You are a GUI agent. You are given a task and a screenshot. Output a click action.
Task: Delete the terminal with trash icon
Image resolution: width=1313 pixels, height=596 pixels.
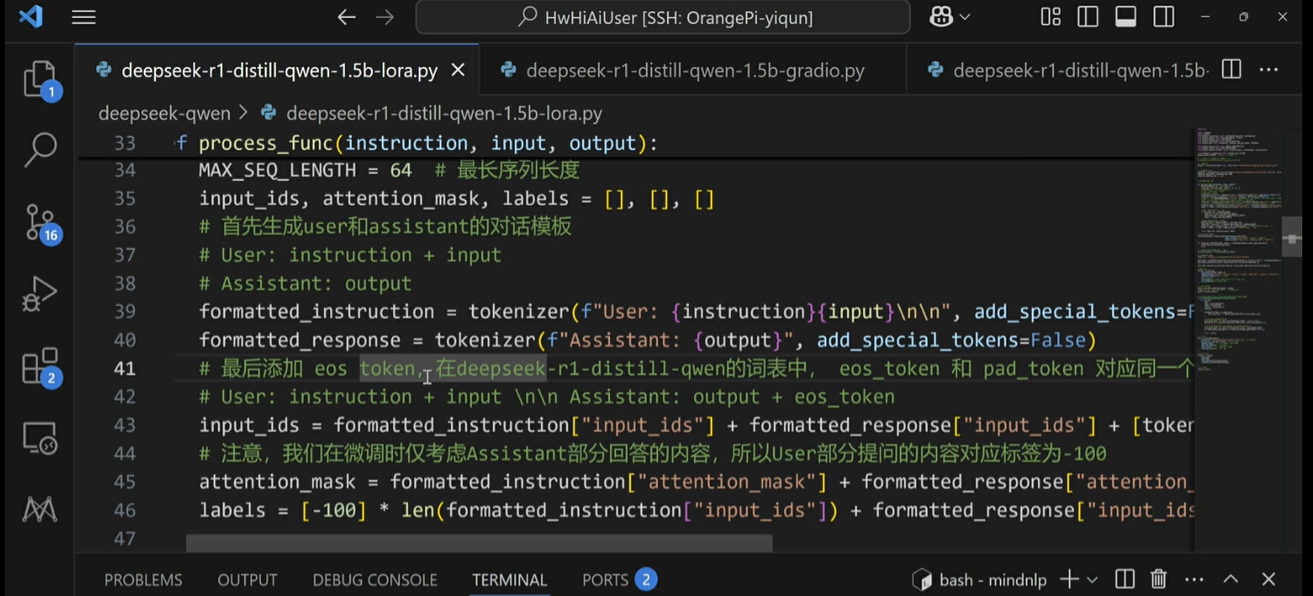1158,579
